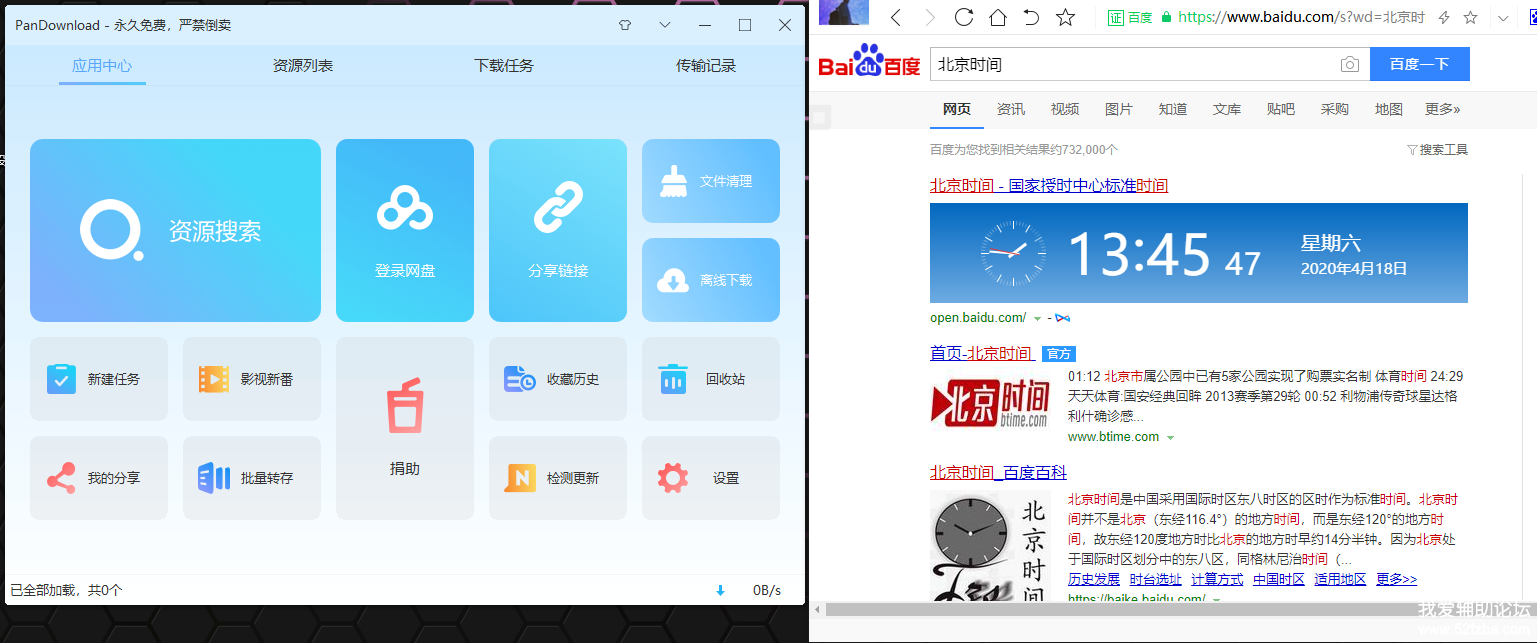This screenshot has height=643, width=1537.
Task: Follow the 适用地区 sublink
Action: [1340, 579]
